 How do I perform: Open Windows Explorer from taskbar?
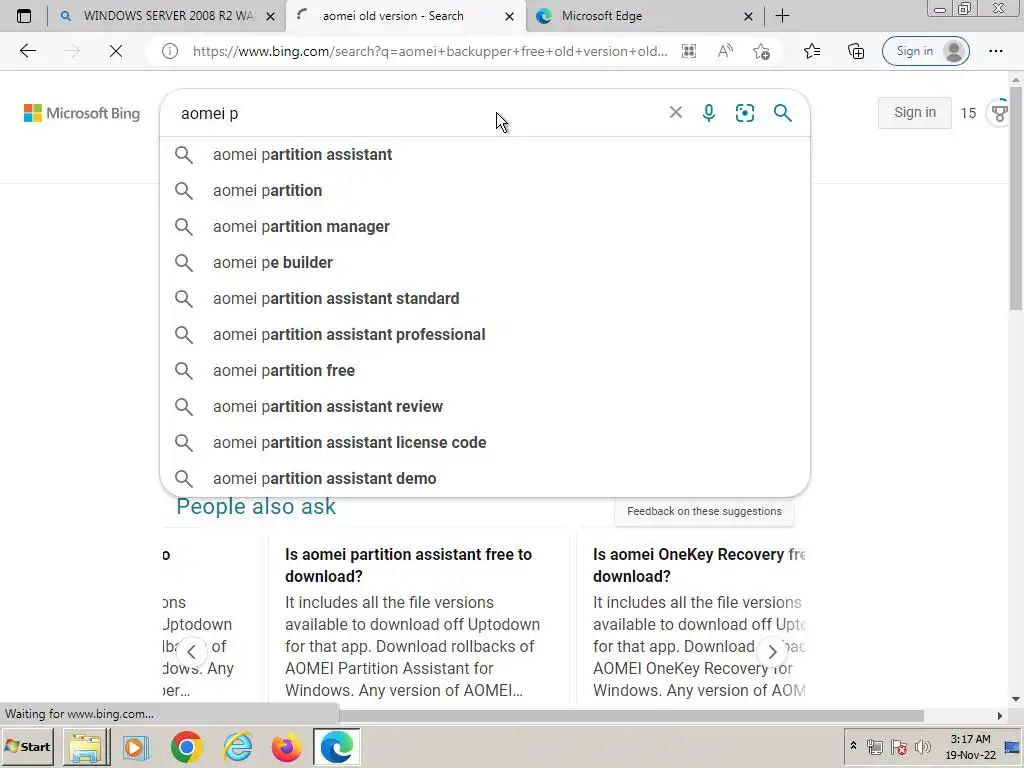(x=86, y=747)
